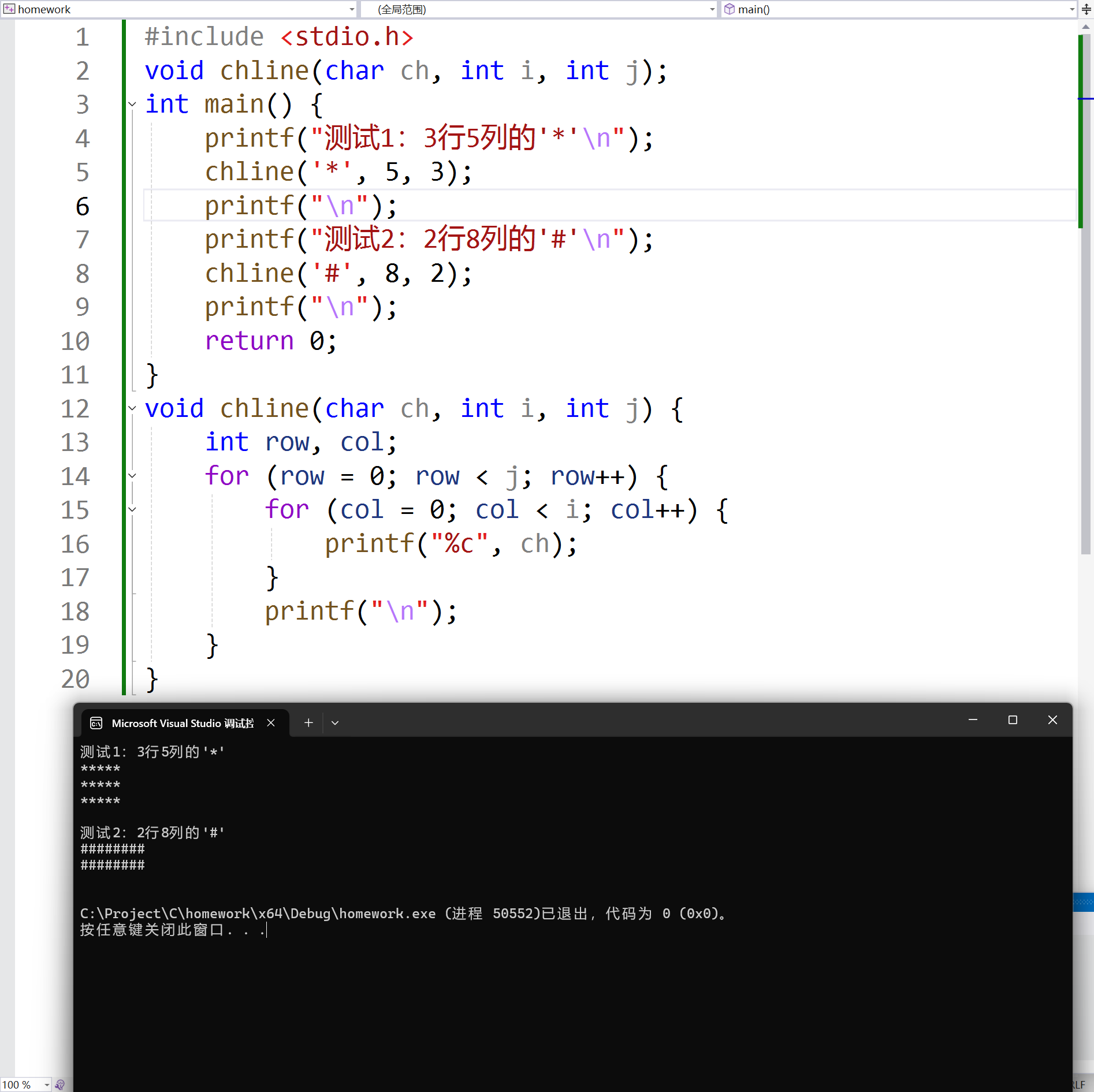The height and width of the screenshot is (1092, 1094).
Task: Minimize the debug console window
Action: [x=973, y=720]
